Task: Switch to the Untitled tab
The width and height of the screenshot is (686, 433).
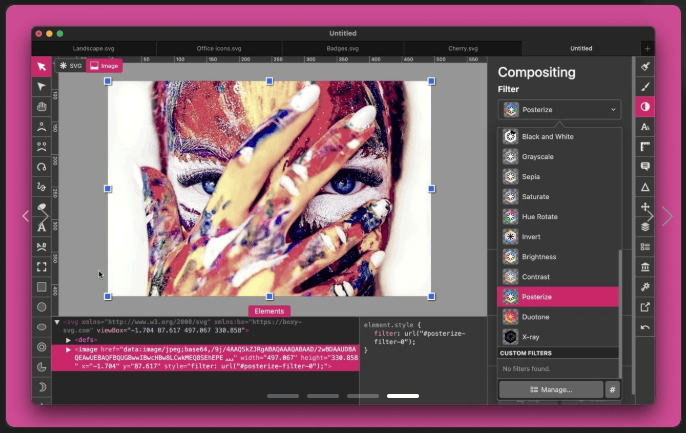Action: pos(581,49)
